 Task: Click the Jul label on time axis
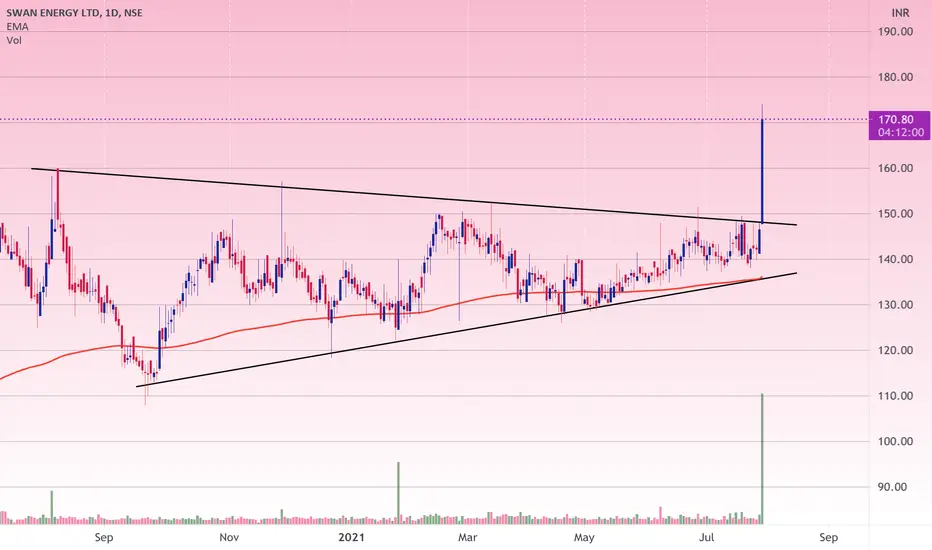(706, 538)
